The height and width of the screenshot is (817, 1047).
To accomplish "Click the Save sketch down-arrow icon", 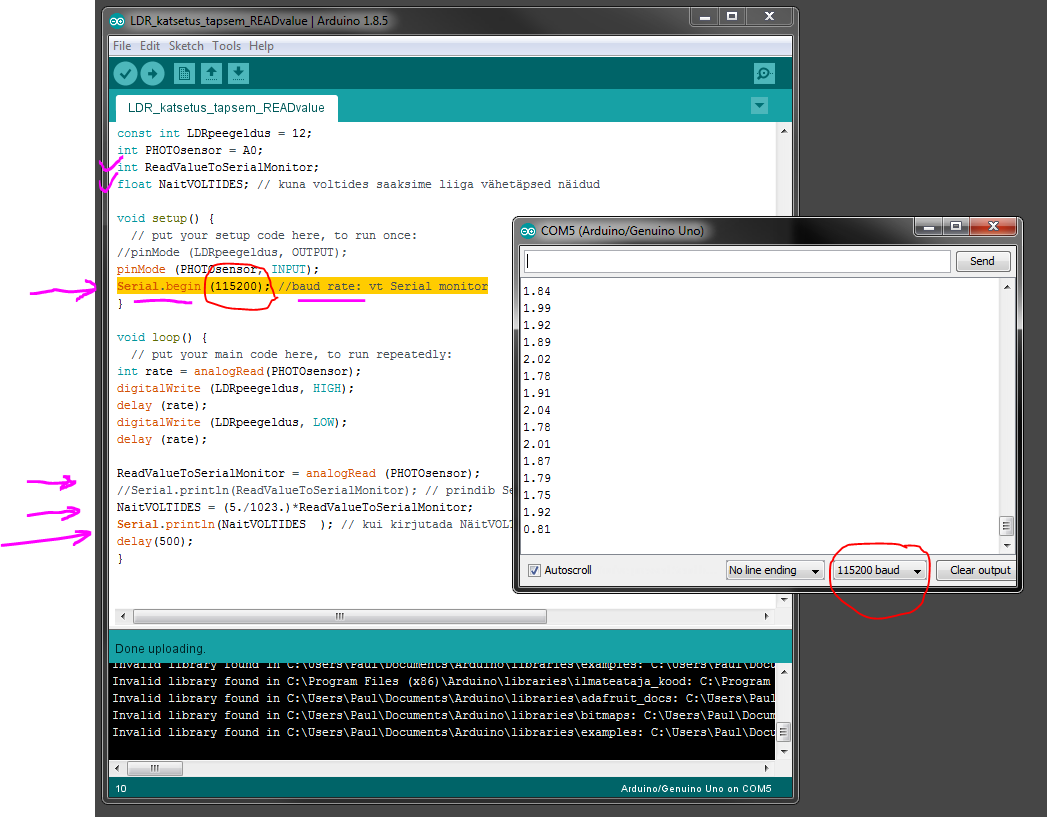I will click(x=238, y=73).
